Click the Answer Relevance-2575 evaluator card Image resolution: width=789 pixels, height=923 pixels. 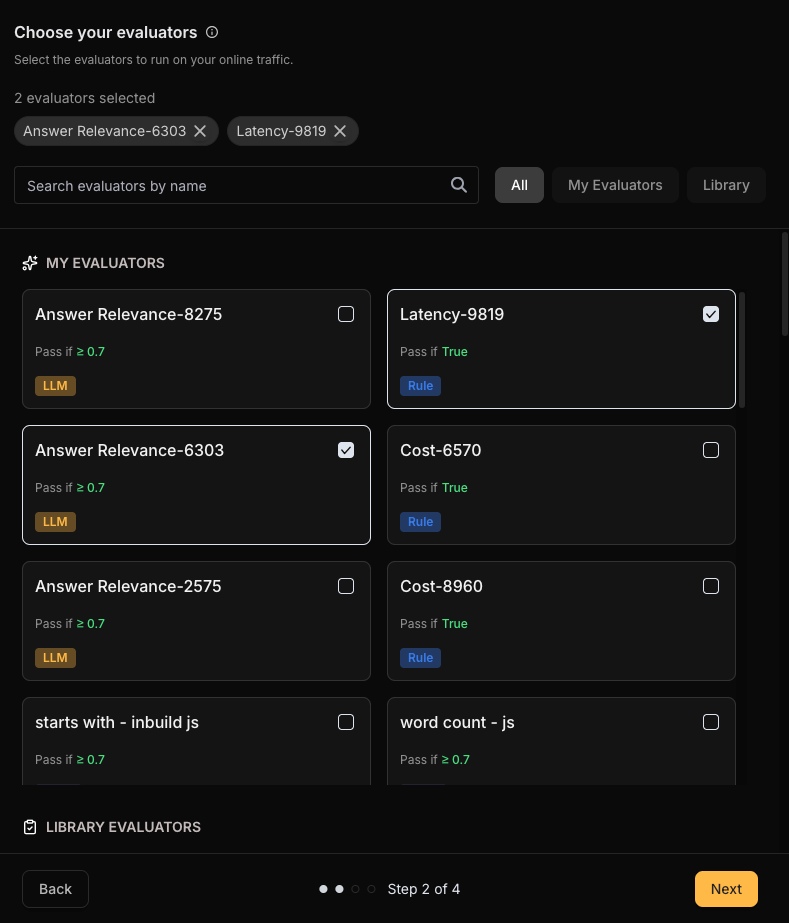tap(196, 621)
